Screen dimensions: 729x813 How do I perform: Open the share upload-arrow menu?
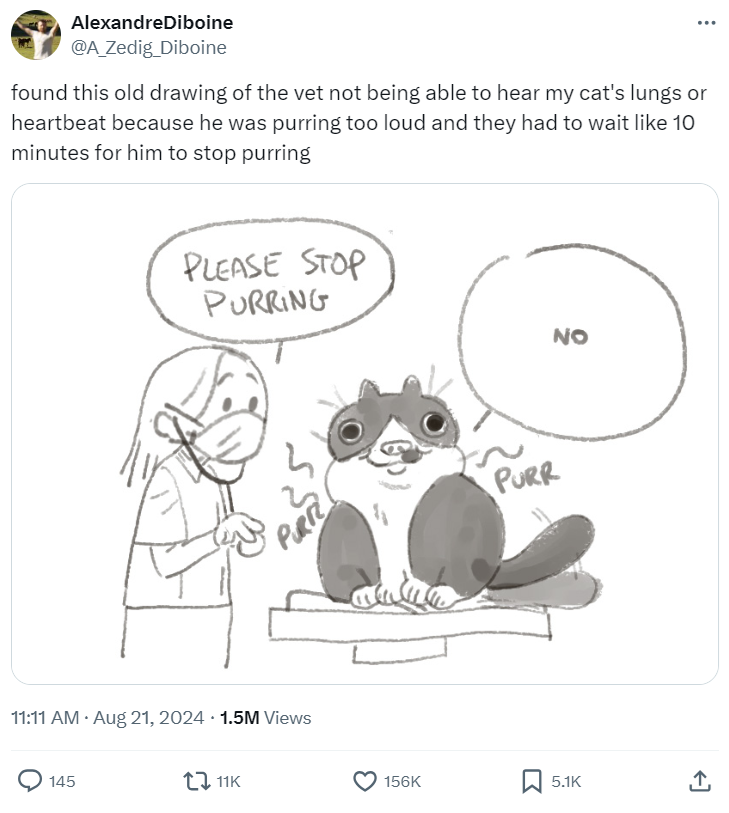pyautogui.click(x=700, y=780)
